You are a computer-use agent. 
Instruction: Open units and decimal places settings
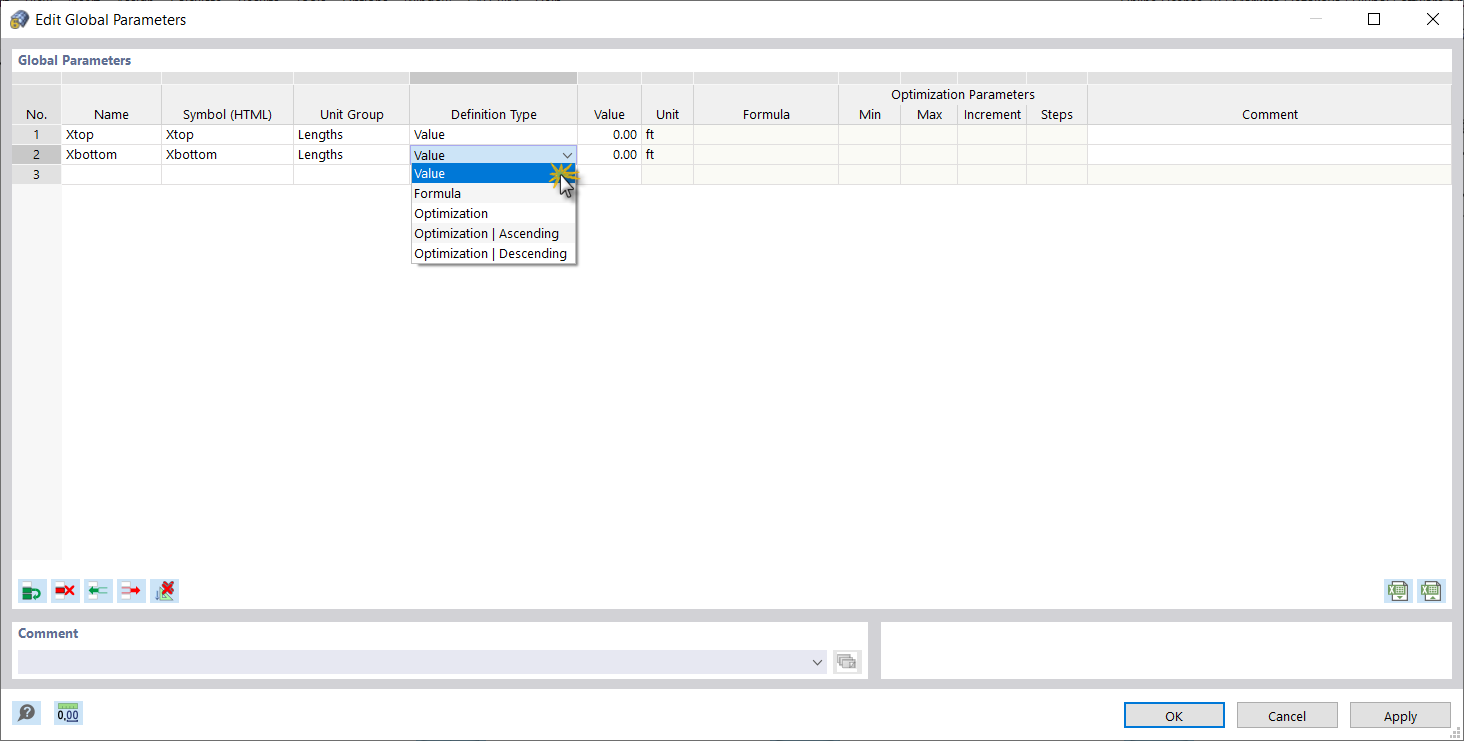click(x=67, y=713)
